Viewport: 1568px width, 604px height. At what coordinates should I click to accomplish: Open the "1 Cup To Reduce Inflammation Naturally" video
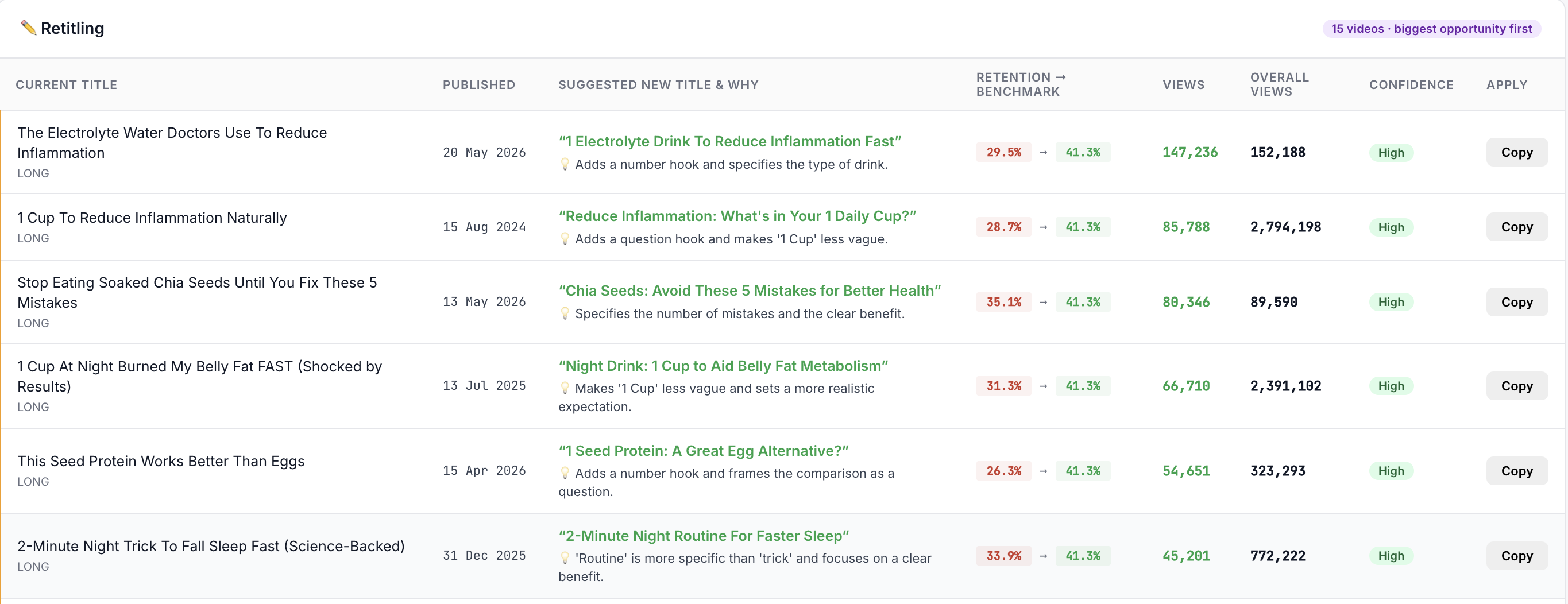[x=152, y=218]
